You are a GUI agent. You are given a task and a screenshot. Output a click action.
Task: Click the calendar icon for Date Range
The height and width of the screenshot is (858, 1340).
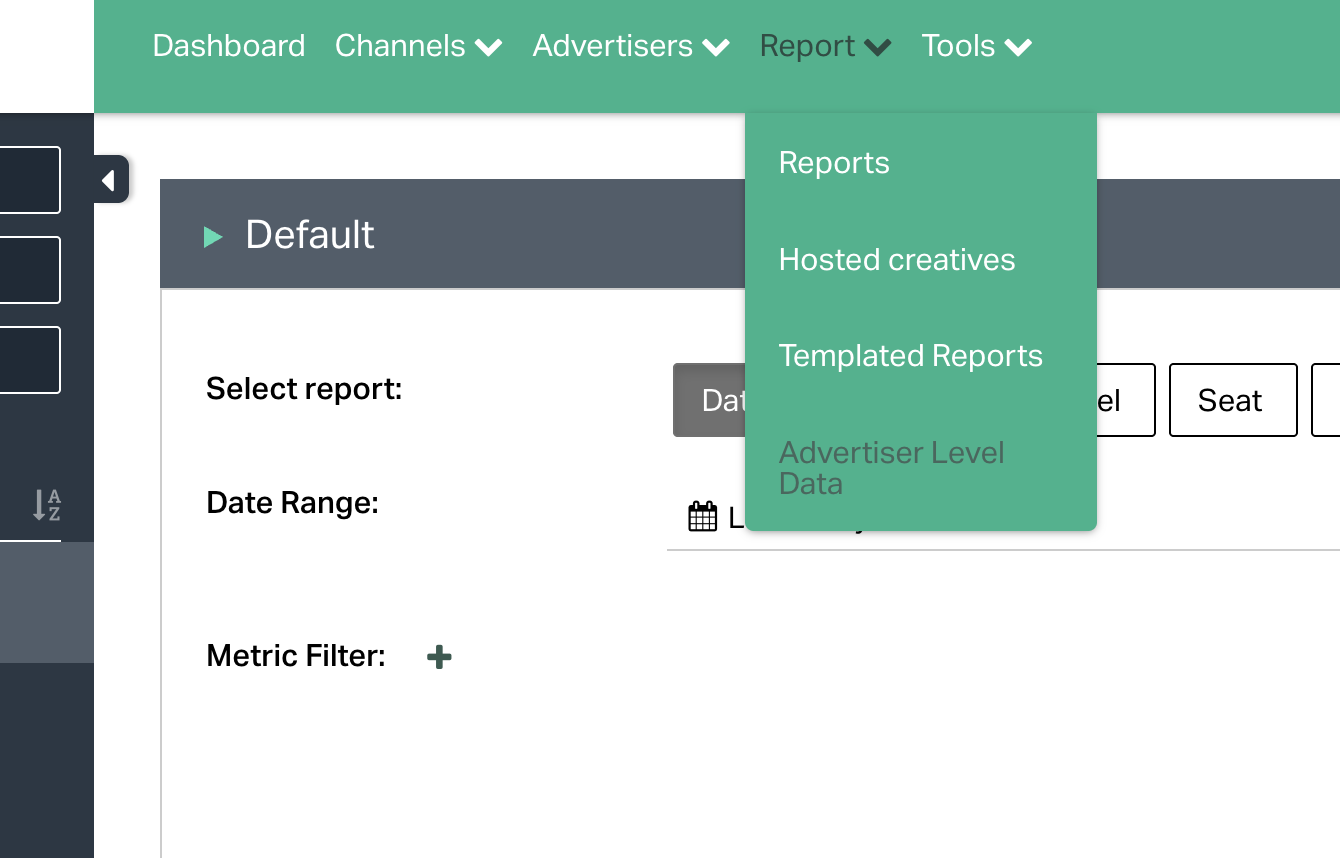703,517
